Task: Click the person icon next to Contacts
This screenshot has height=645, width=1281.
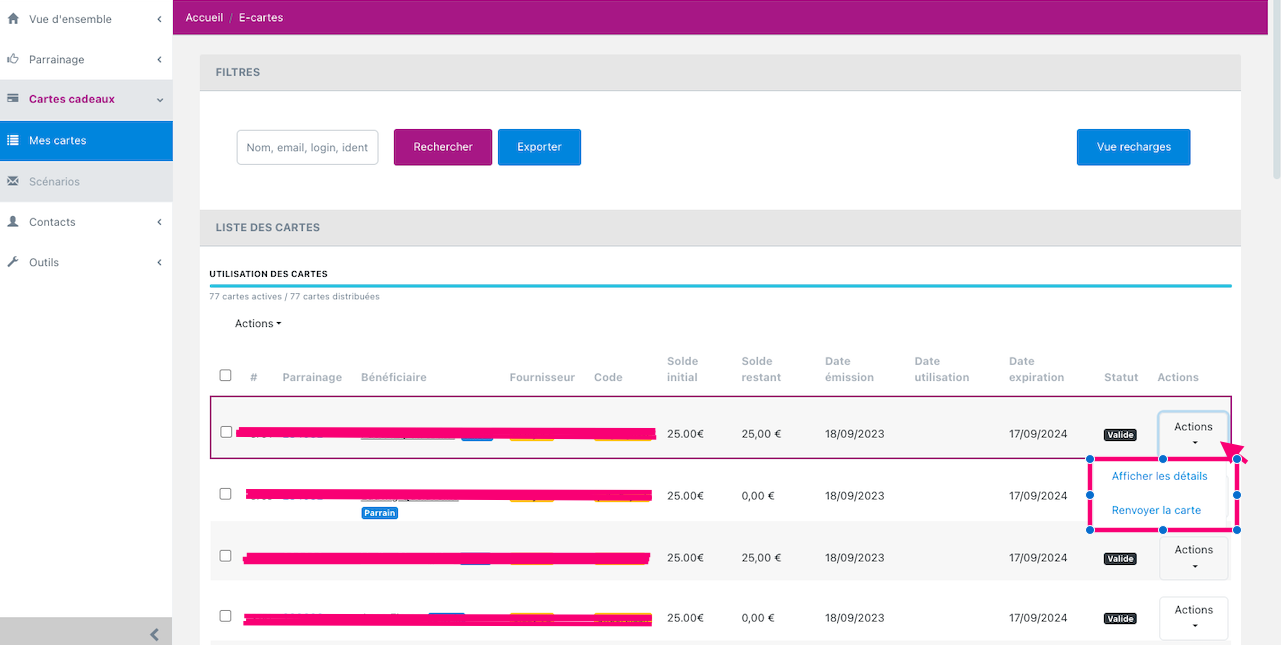Action: pos(13,222)
